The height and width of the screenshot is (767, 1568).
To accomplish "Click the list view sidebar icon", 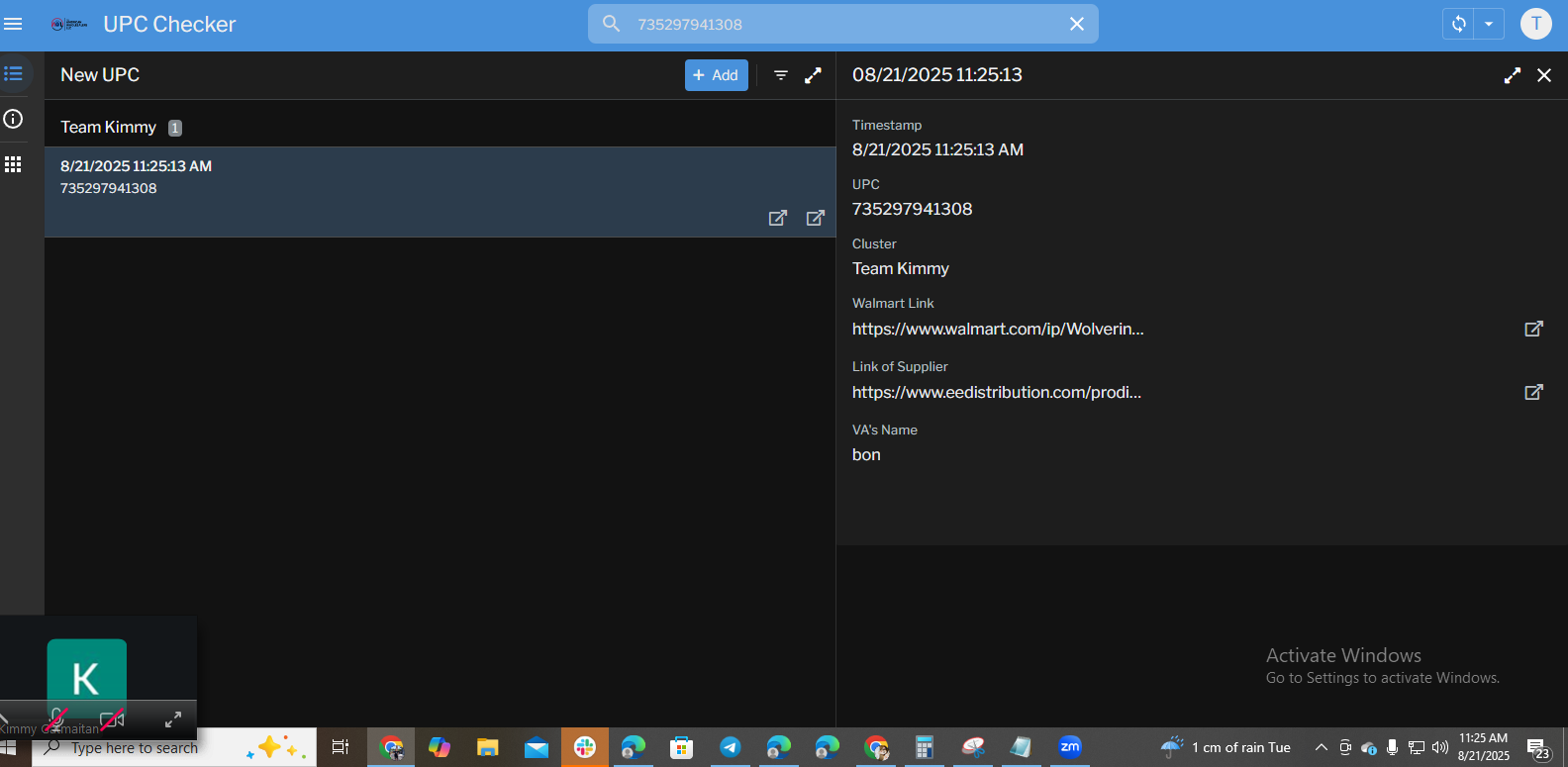I will pyautogui.click(x=13, y=74).
